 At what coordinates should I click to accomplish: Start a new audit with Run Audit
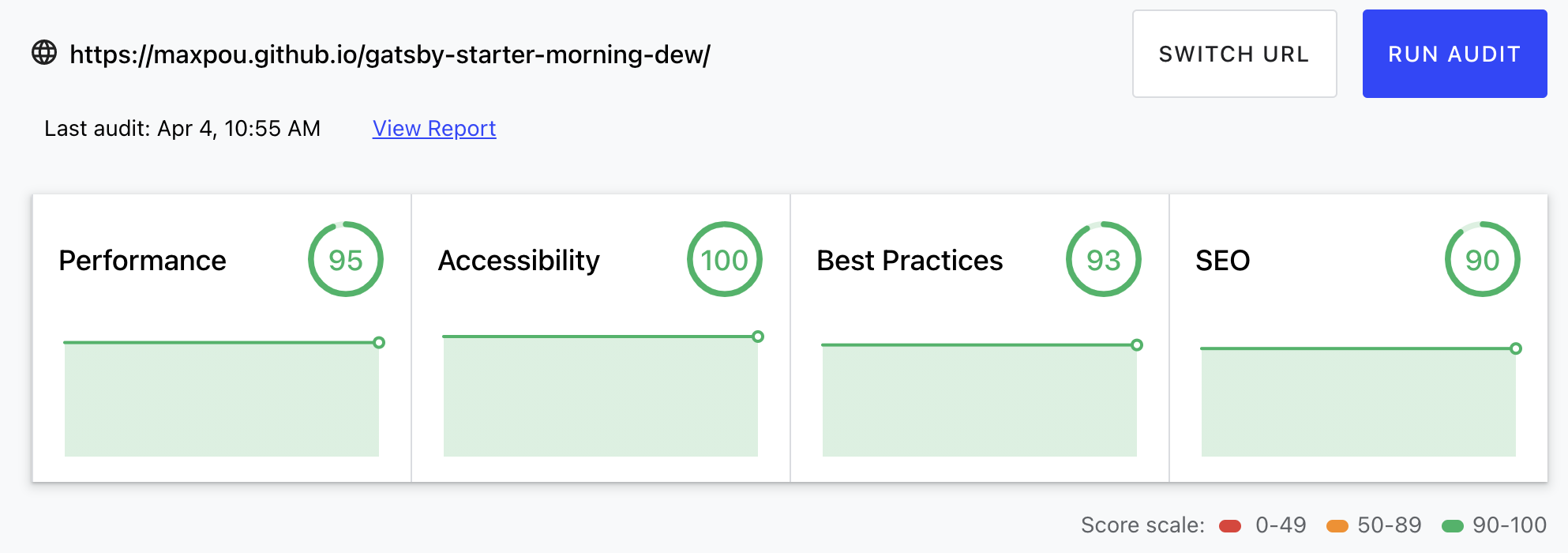[1454, 54]
